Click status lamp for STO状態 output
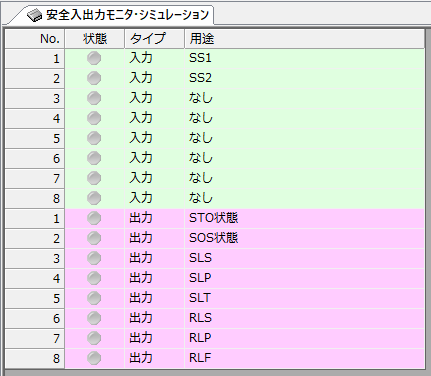Image resolution: width=431 pixels, height=376 pixels. pos(94,218)
